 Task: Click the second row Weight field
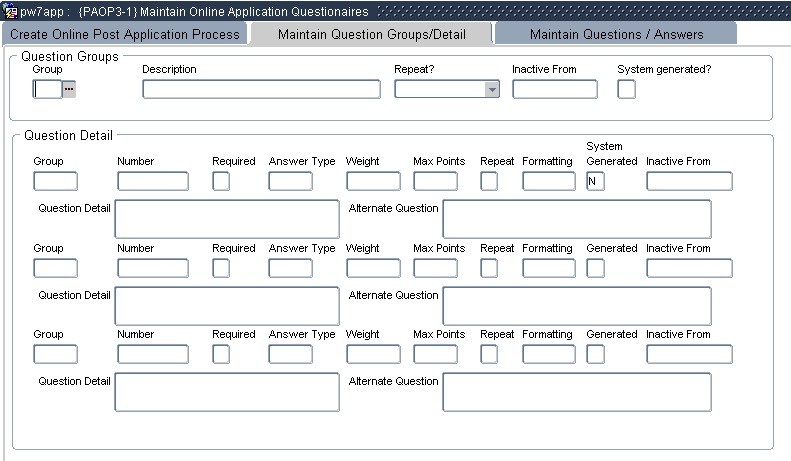pos(373,268)
